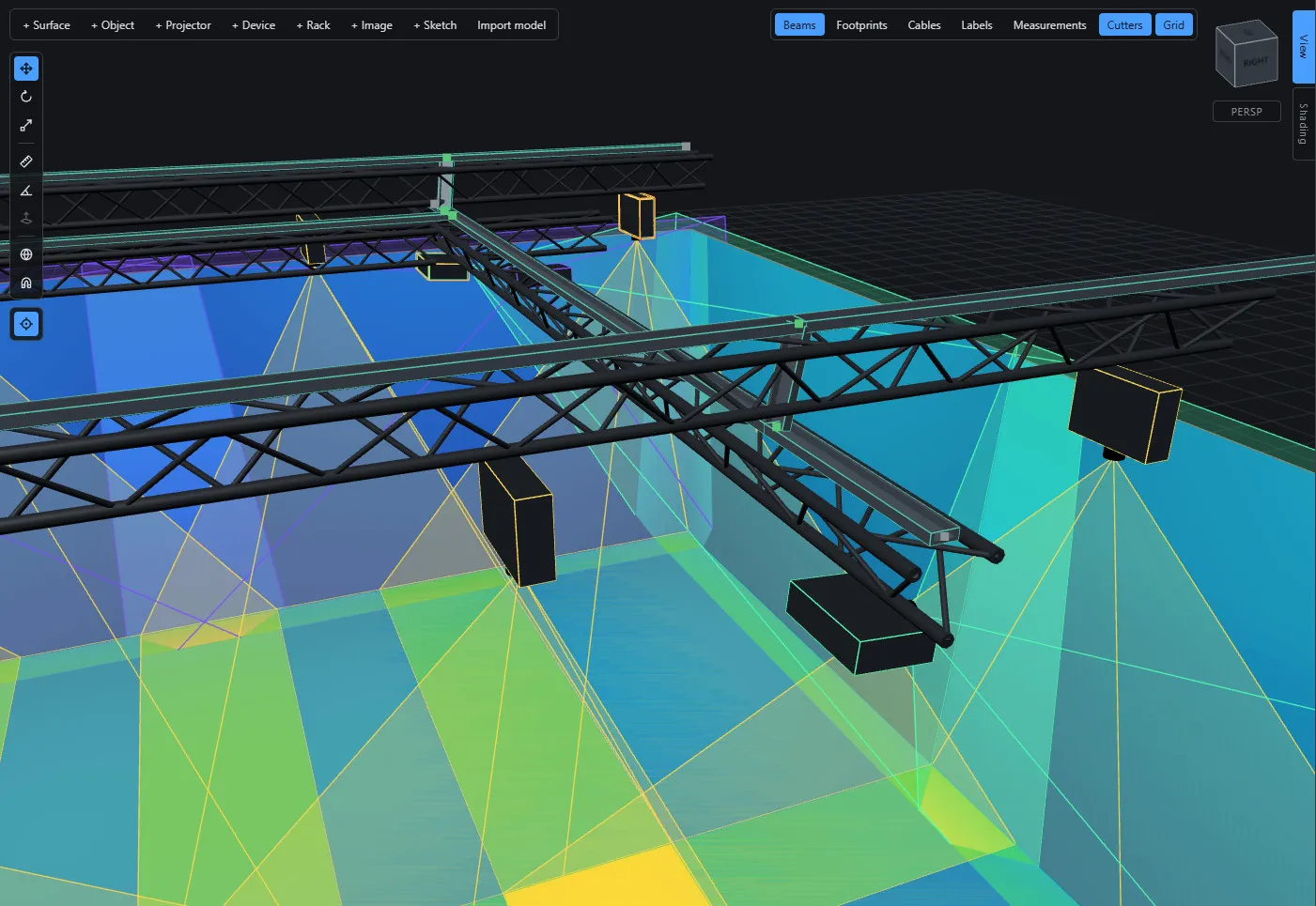Add a new Image
The height and width of the screenshot is (906, 1316).
(x=372, y=25)
